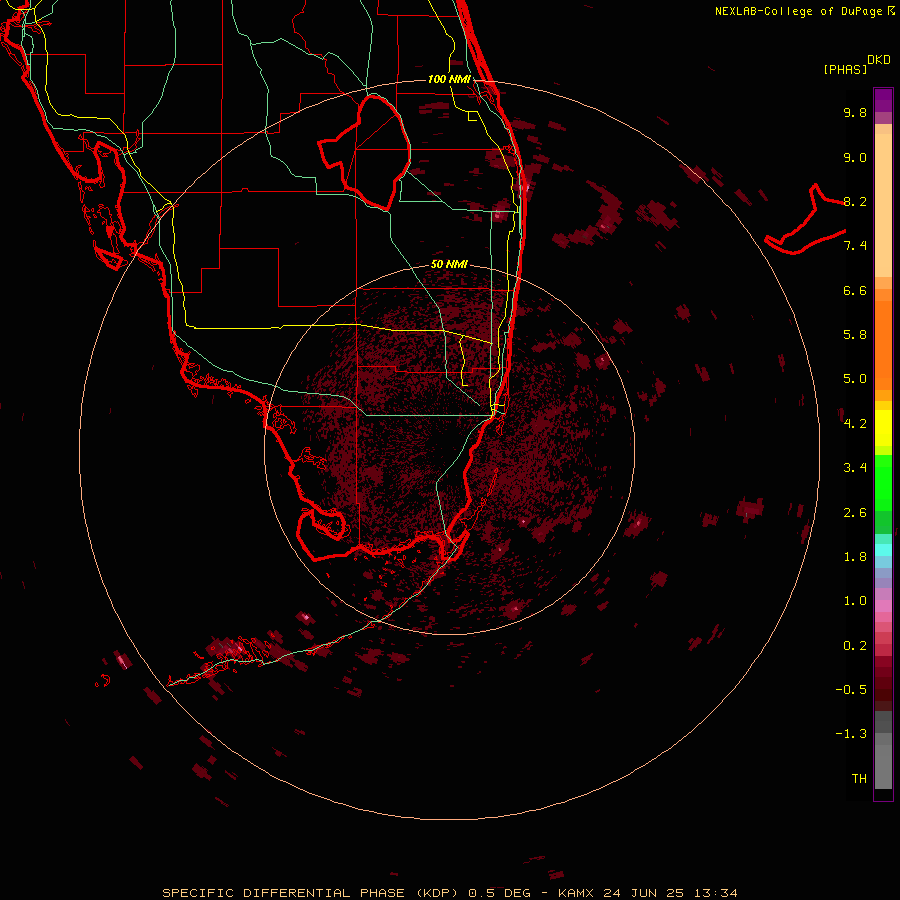This screenshot has height=900, width=900.
Task: Click the 4.2 scale label
Action: tap(855, 424)
